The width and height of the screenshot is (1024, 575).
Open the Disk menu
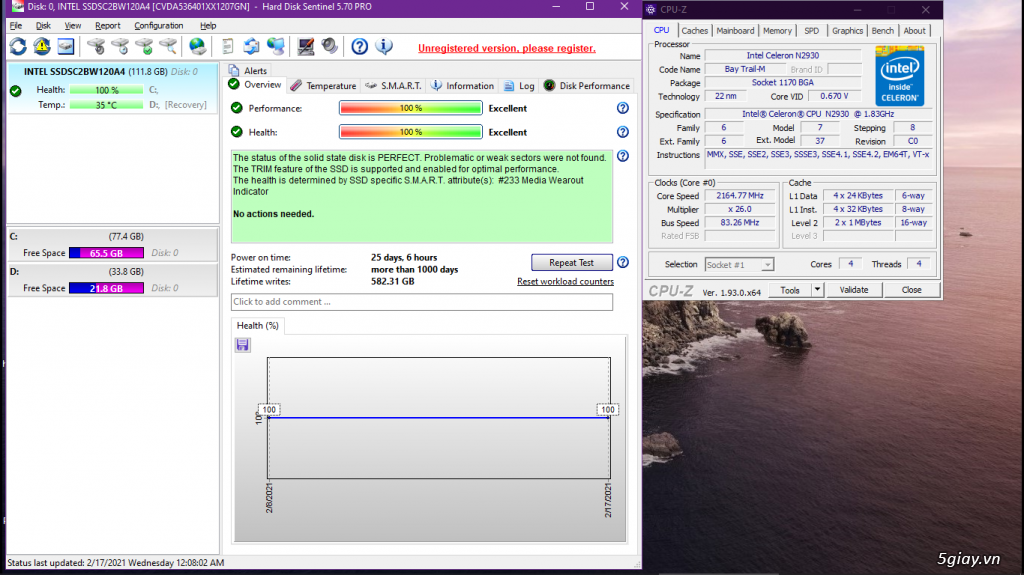click(x=43, y=25)
